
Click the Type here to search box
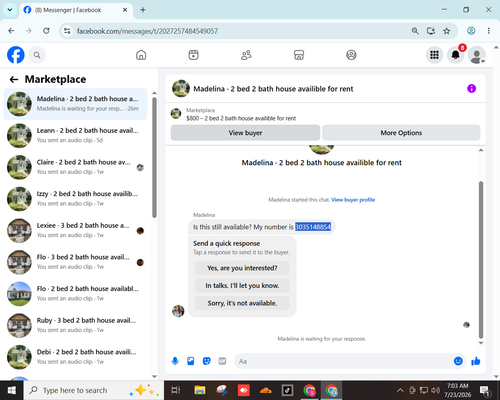(94, 390)
